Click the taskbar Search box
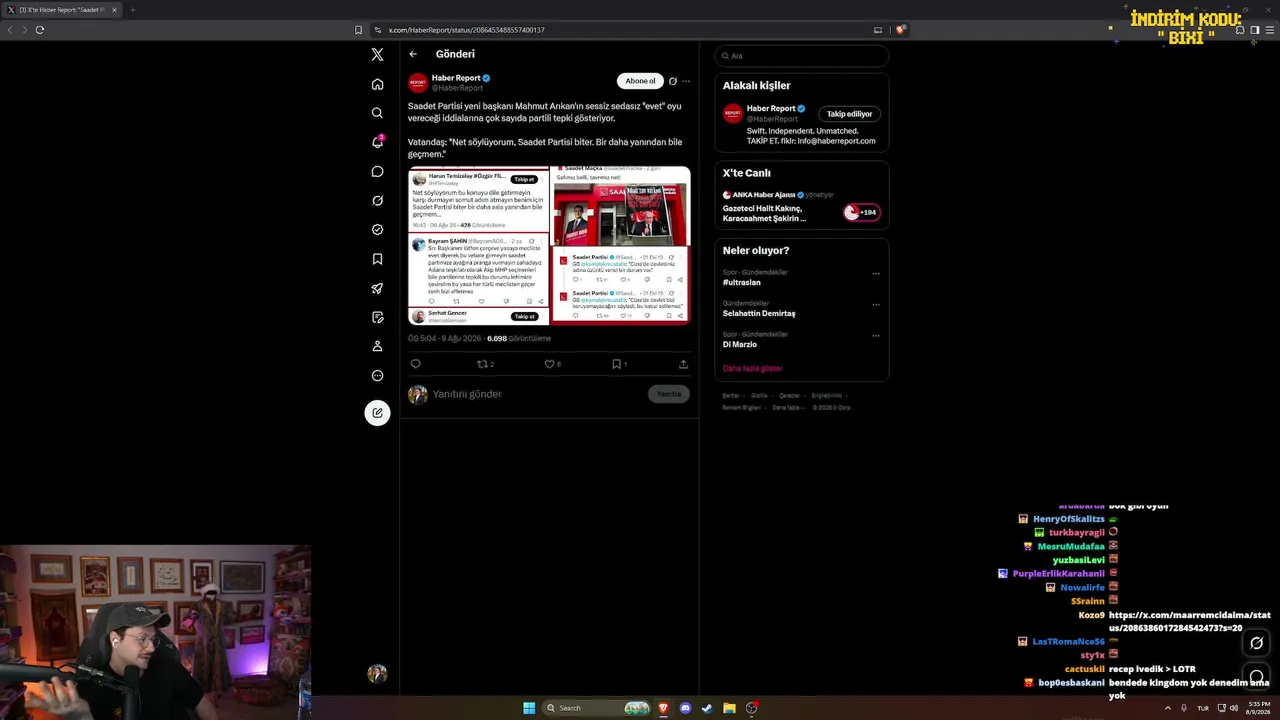1280x720 pixels. [598, 708]
